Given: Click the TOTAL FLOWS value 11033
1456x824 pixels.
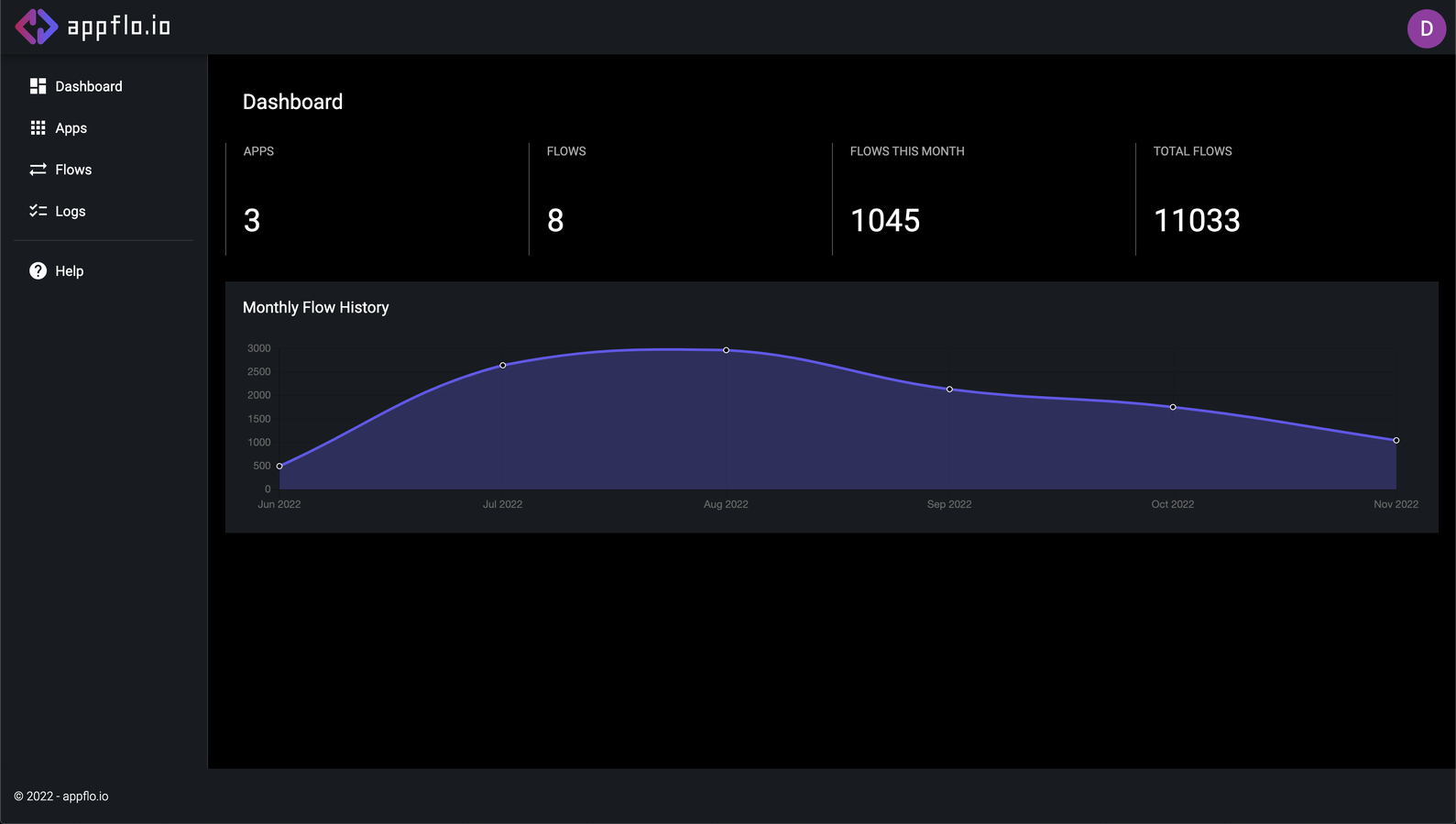Looking at the screenshot, I should [x=1197, y=221].
